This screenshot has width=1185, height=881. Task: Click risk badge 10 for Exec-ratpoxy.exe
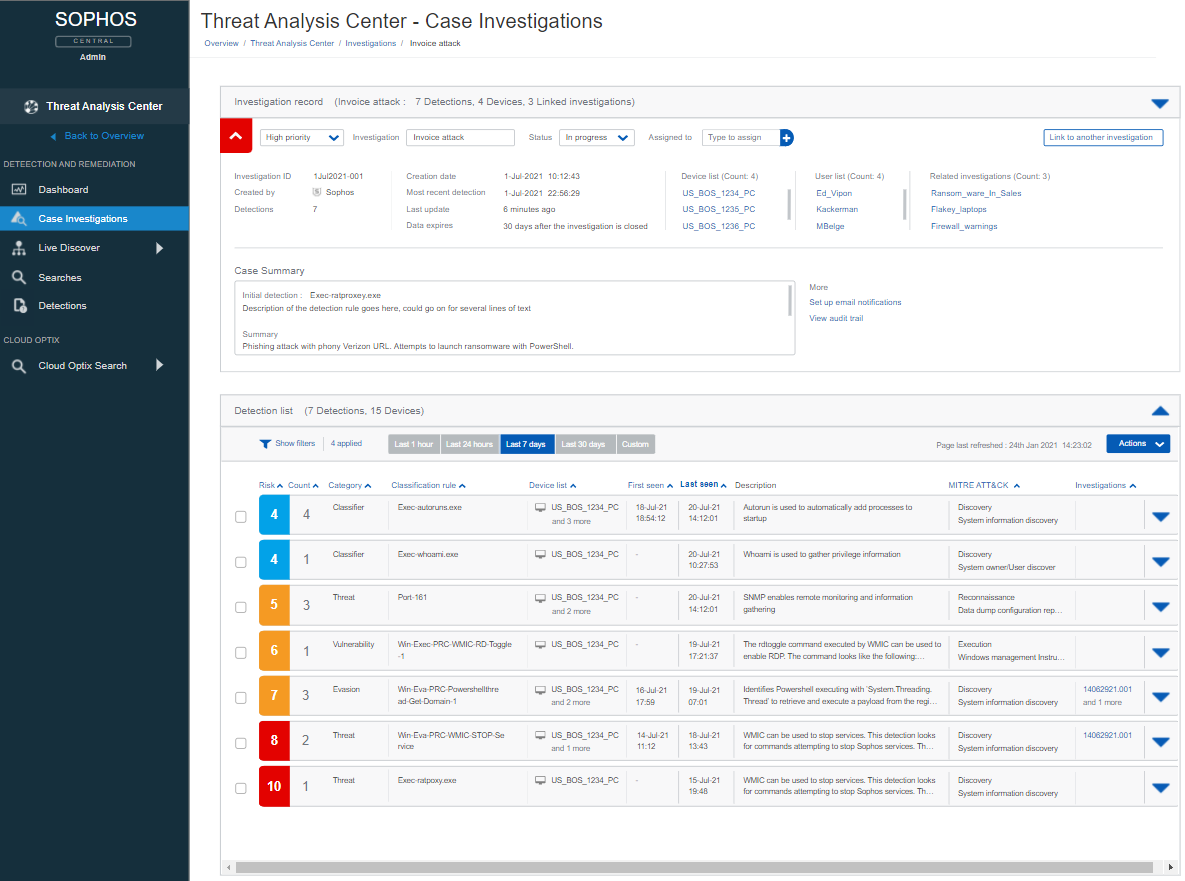click(x=274, y=787)
